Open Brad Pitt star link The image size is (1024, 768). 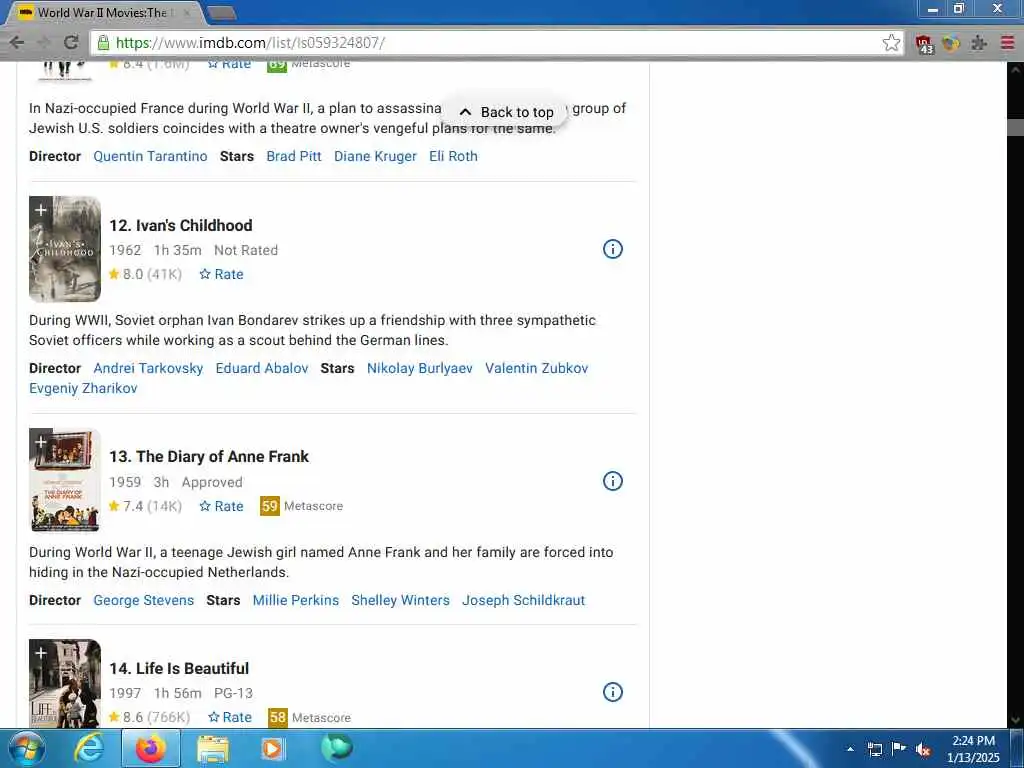[294, 156]
